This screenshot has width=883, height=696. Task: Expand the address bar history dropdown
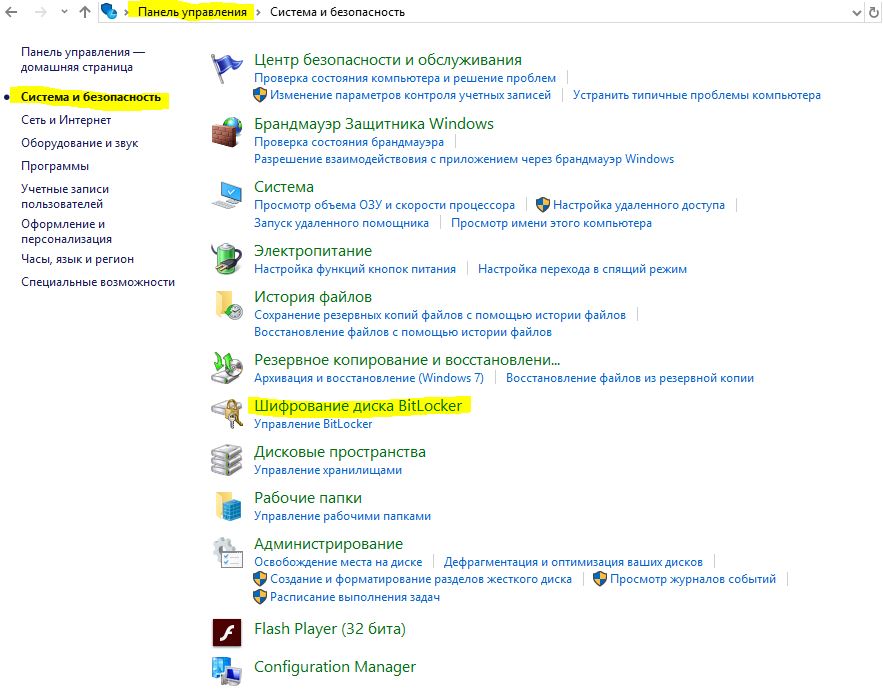coord(857,12)
